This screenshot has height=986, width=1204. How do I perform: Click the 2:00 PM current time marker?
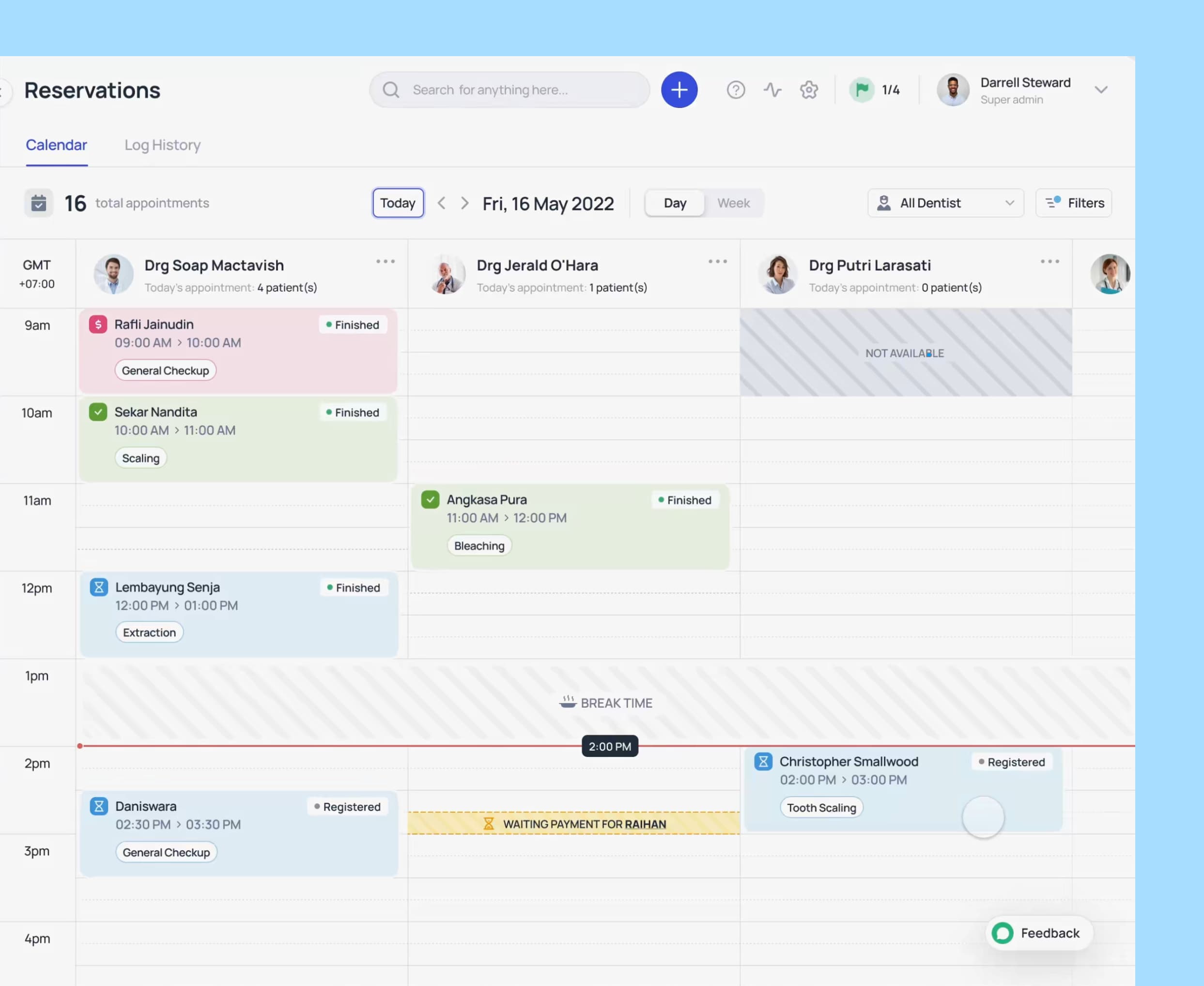[x=609, y=746]
